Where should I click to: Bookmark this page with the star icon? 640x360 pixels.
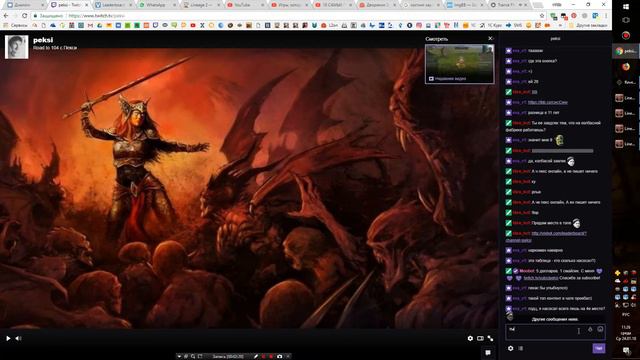[542, 16]
